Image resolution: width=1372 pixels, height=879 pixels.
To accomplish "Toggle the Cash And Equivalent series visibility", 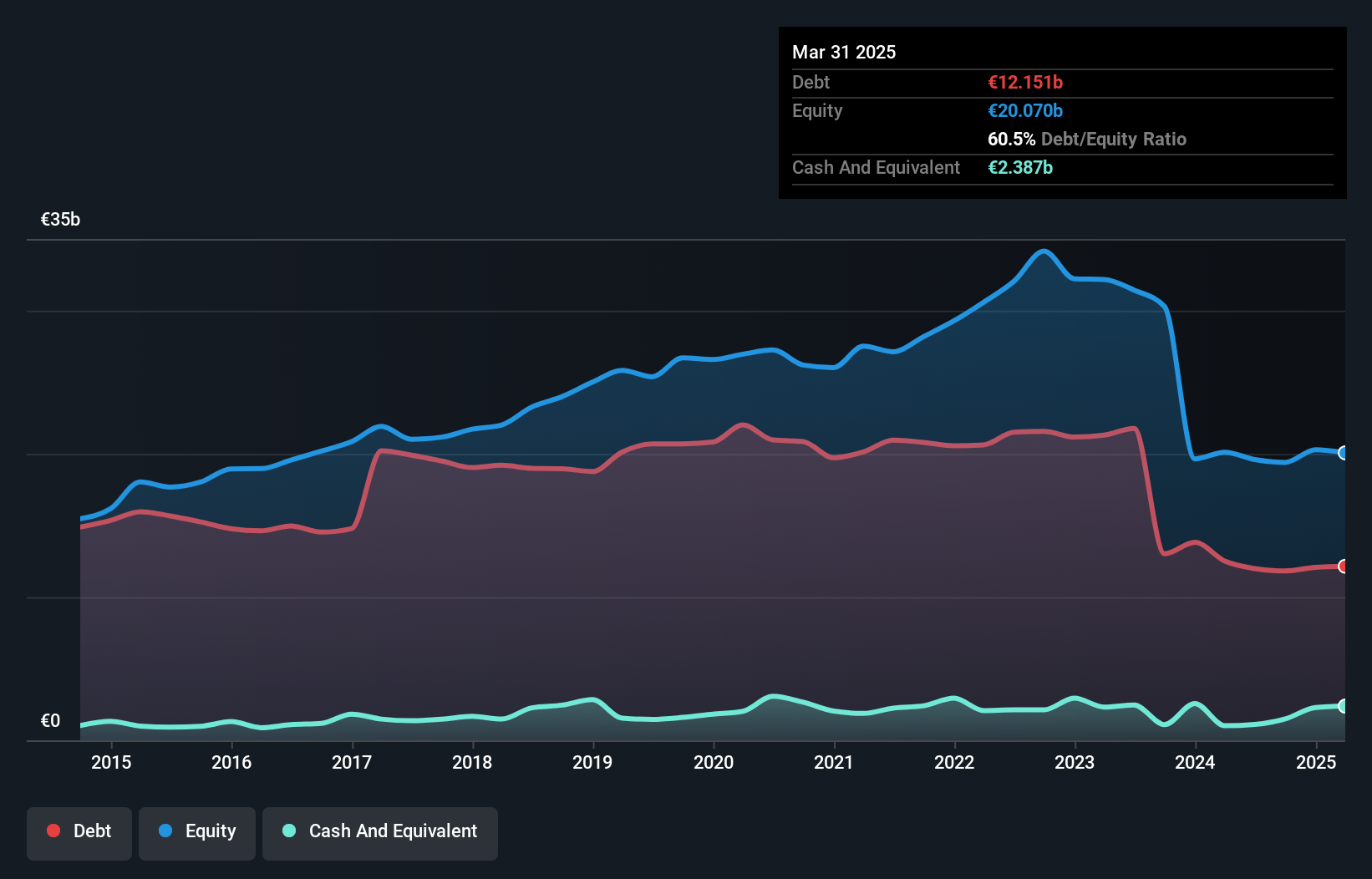I will 380,831.
